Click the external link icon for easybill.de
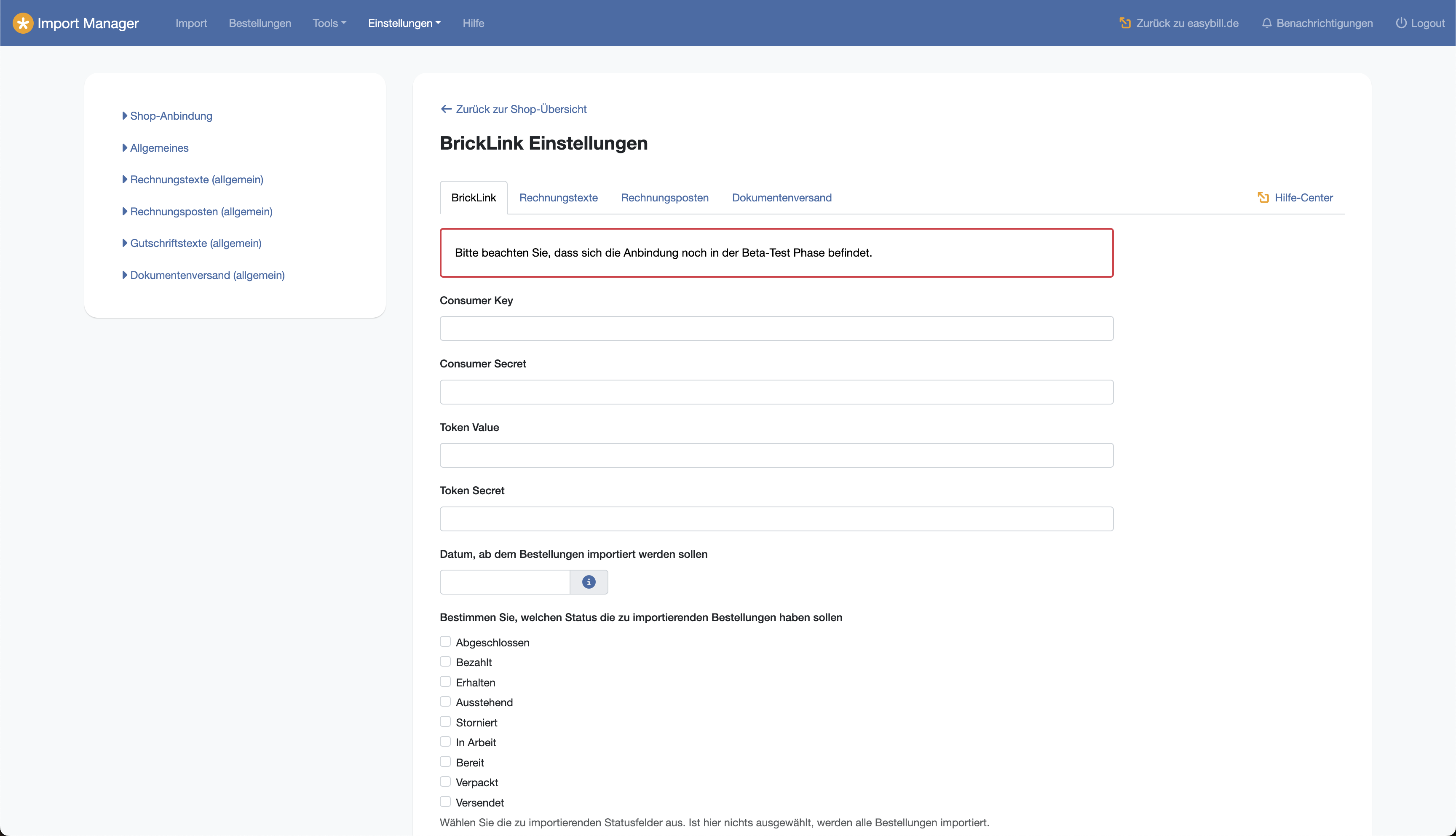Screen dimensions: 1456x836 [1125, 23]
